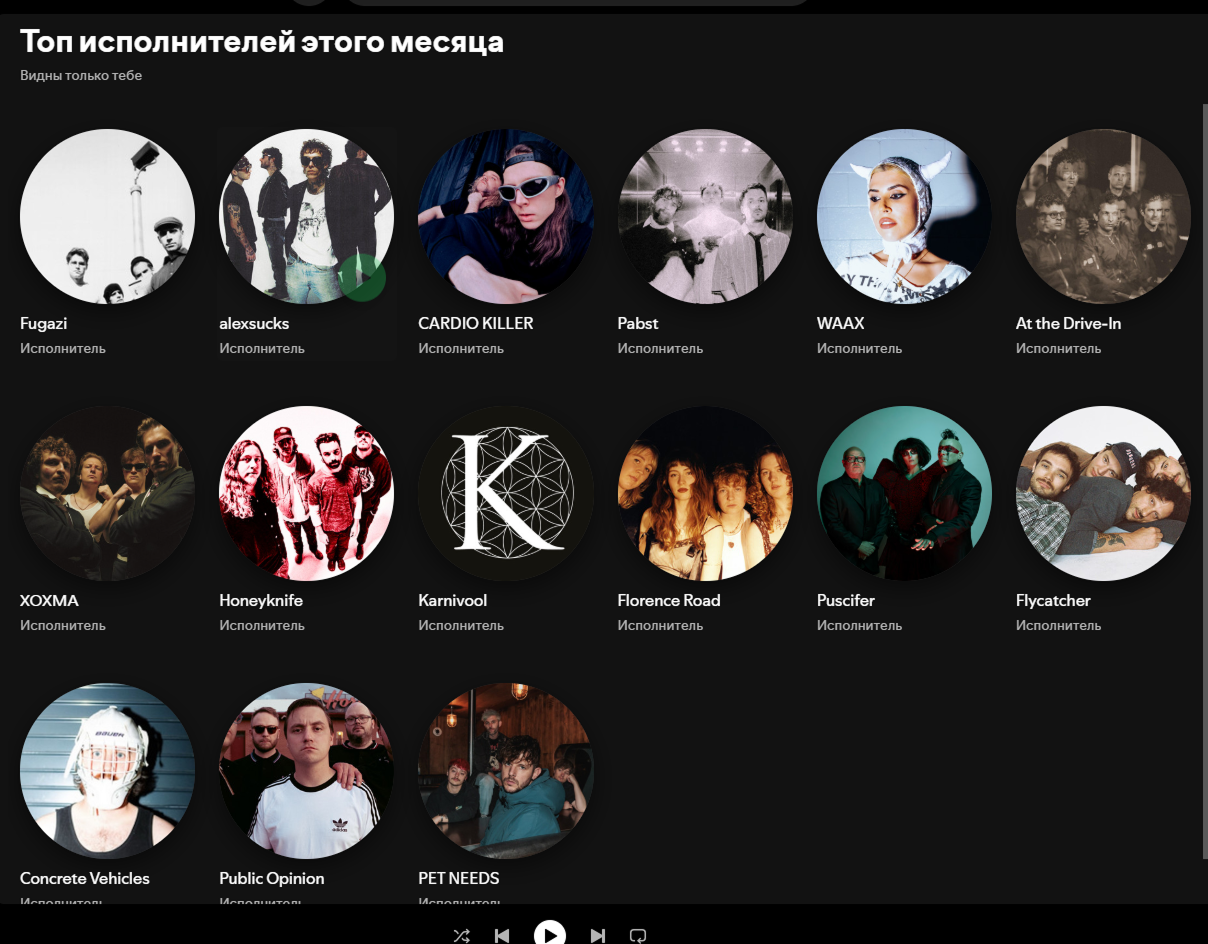Click the Concrete Vehicles artist name

[x=85, y=878]
